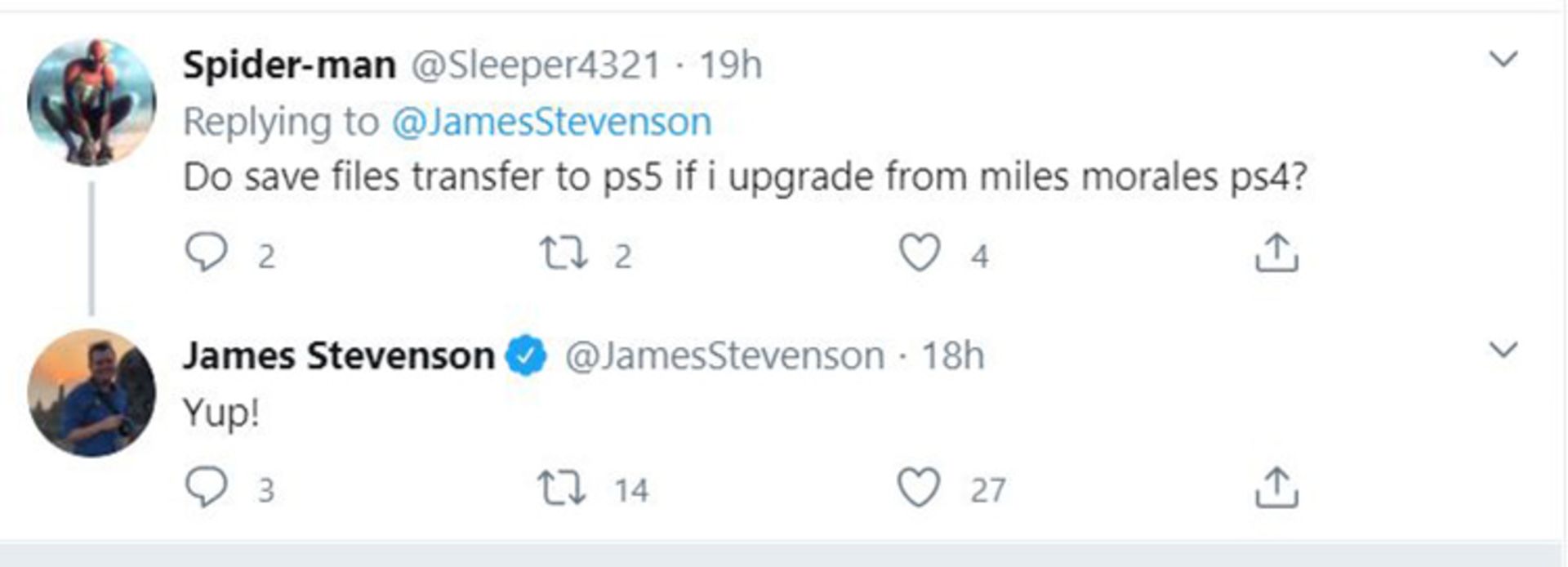Screen dimensions: 1568x567
Task: Open Spider-man display name profile
Action: pyautogui.click(x=289, y=65)
